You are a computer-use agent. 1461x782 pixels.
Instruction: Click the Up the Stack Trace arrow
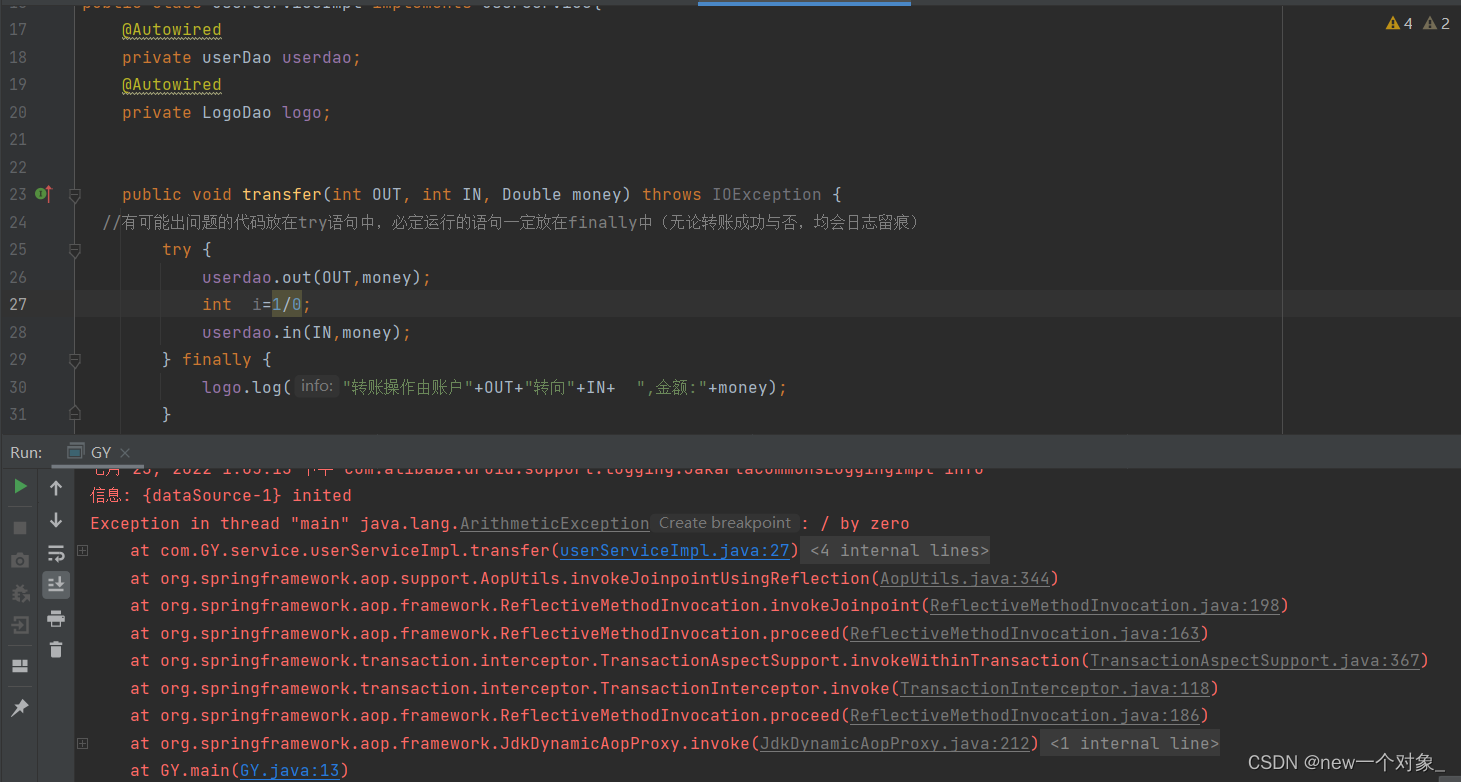[x=56, y=488]
